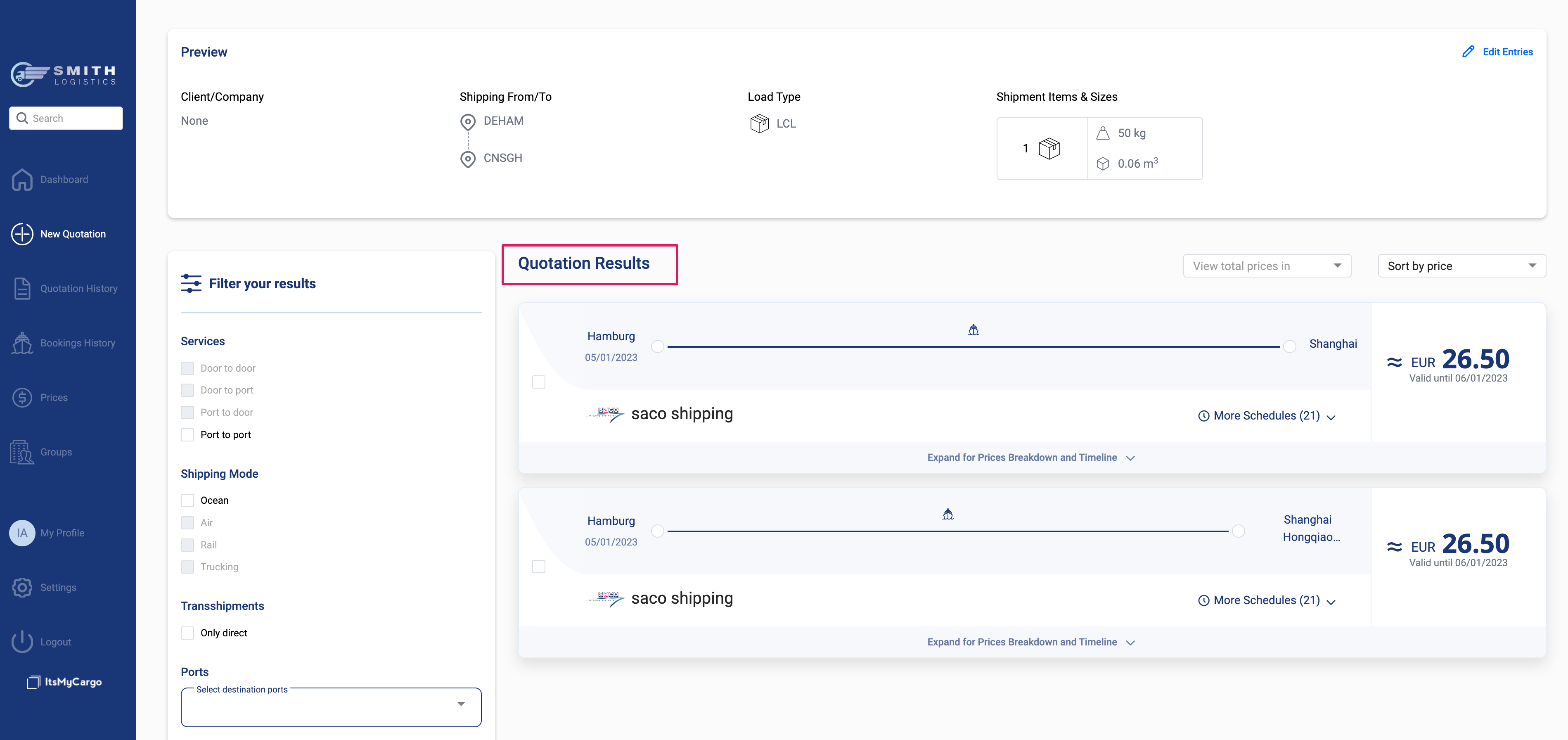This screenshot has width=1568, height=740.
Task: Open the Settings gear icon
Action: (x=23, y=587)
